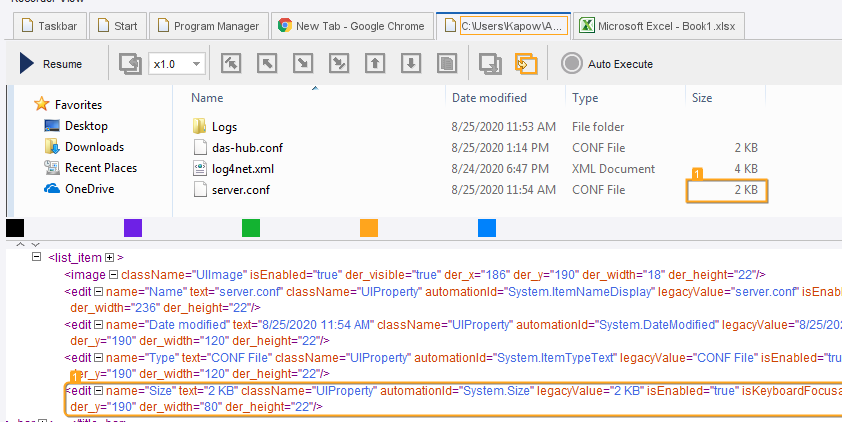Click the up arrow toolbar icon
Image resolution: width=842 pixels, height=422 pixels.
tap(375, 64)
